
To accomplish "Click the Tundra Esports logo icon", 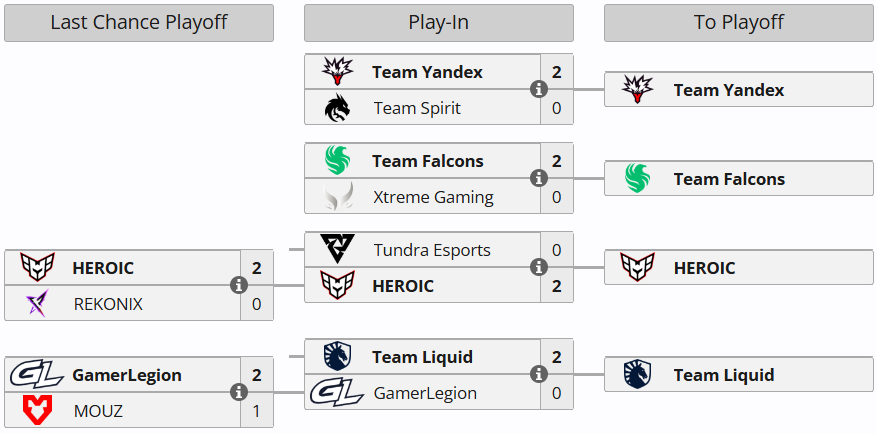I will [338, 250].
